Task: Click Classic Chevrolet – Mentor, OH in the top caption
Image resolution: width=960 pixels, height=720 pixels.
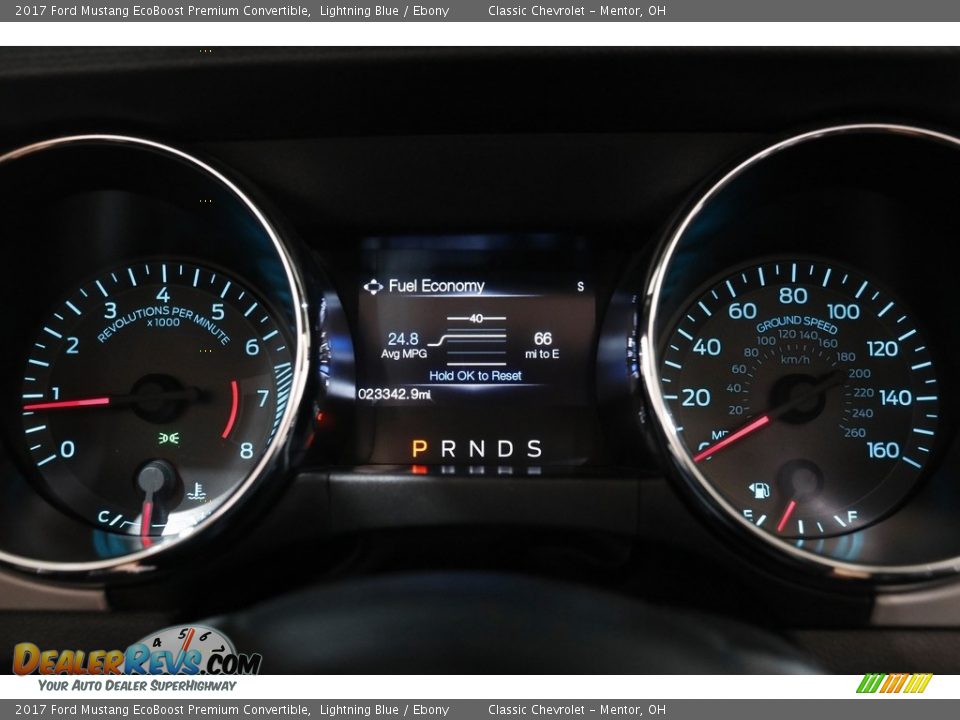Action: click(577, 10)
